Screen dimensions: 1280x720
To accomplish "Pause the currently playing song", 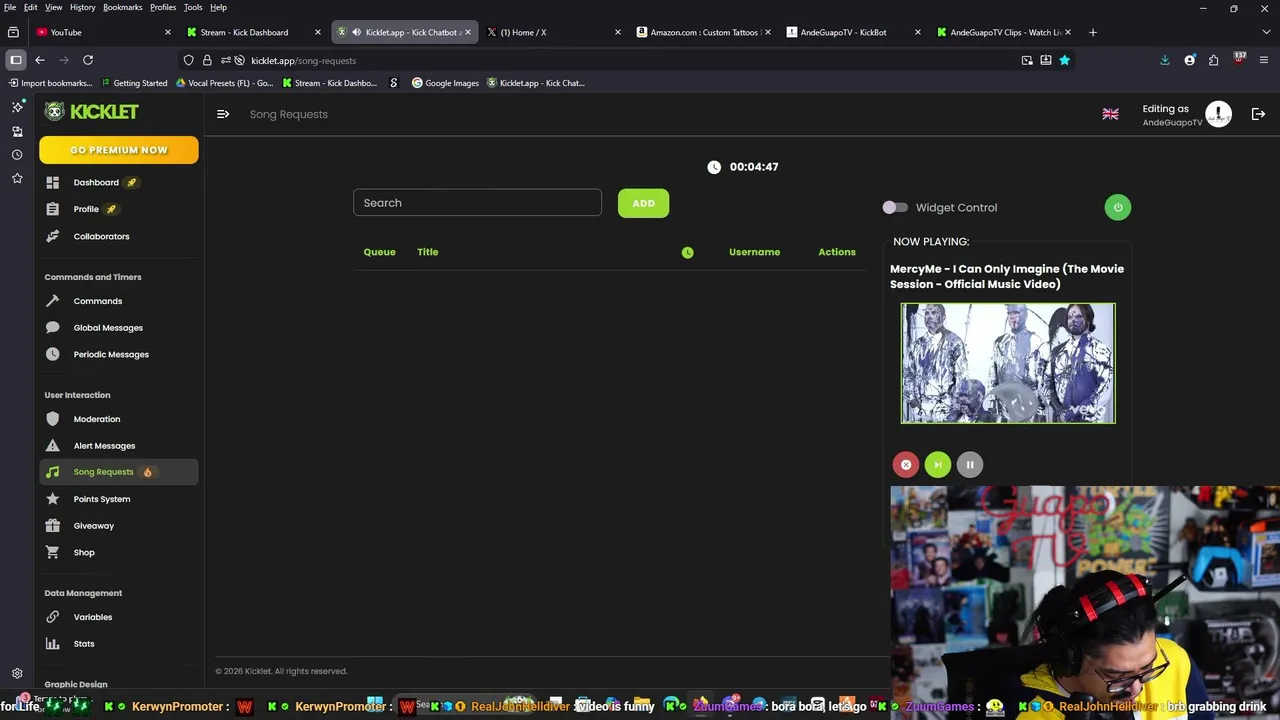I will point(970,464).
